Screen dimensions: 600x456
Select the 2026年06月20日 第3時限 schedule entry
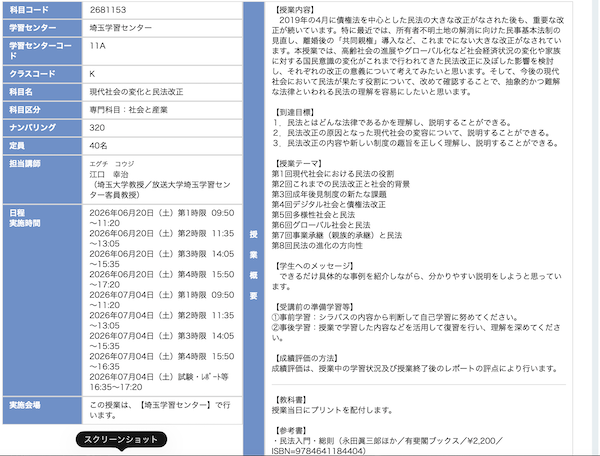[161, 259]
